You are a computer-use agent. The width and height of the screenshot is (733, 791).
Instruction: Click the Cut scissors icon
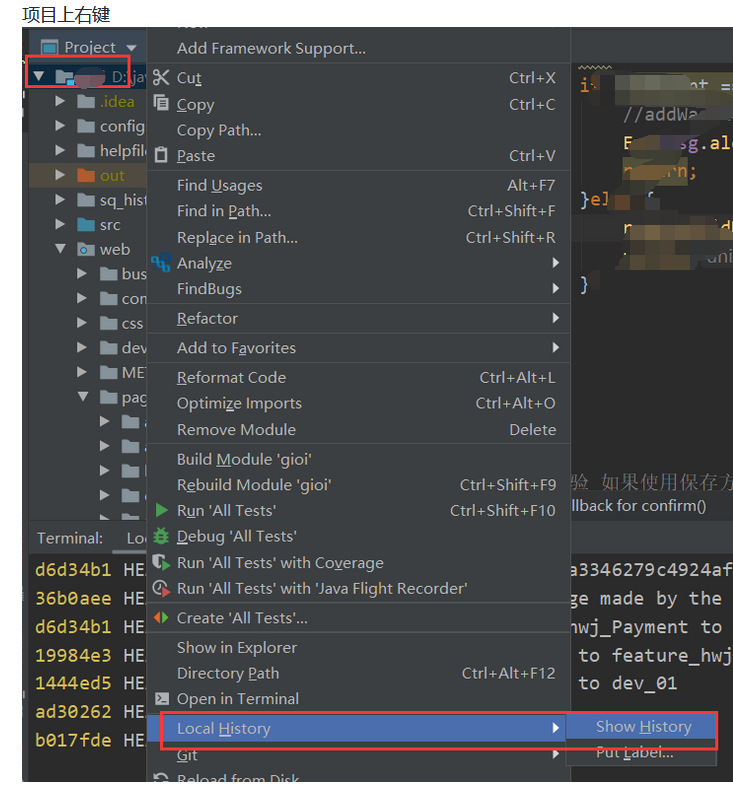point(161,77)
